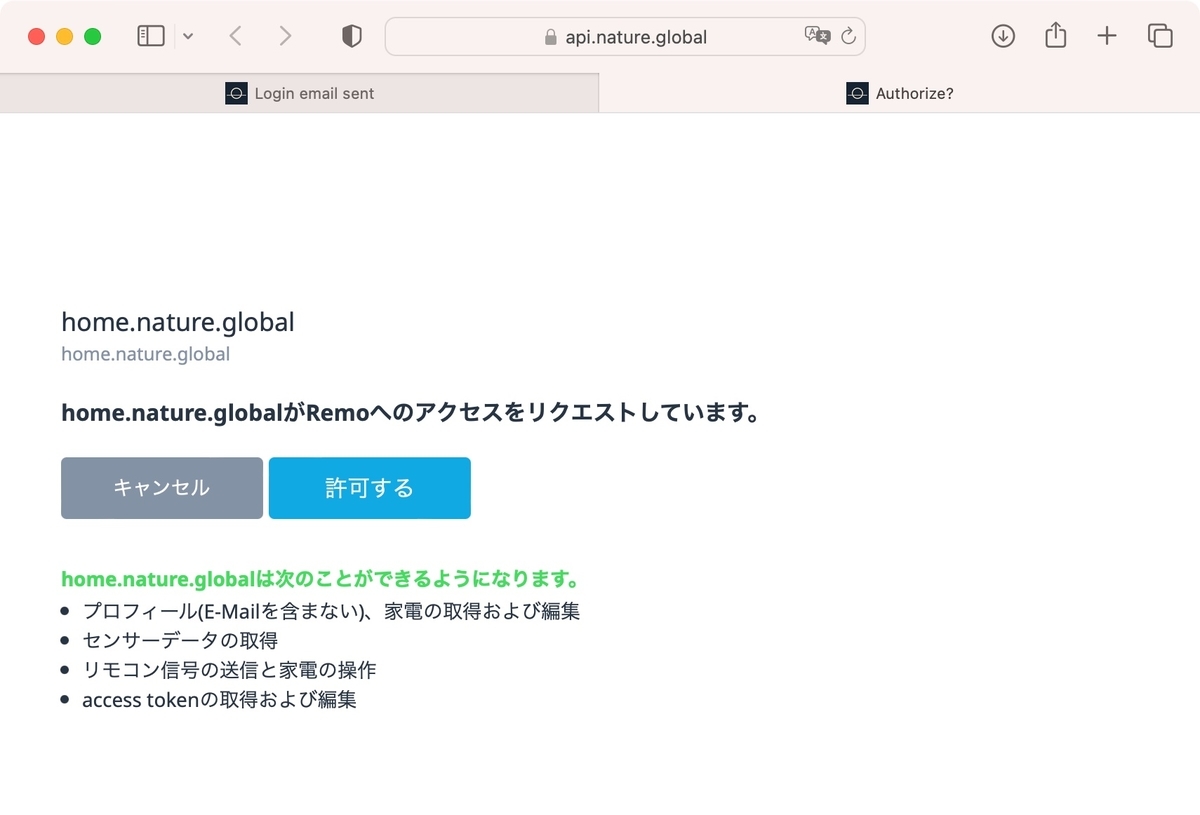The height and width of the screenshot is (815, 1200).
Task: Show the tab overview
Action: point(1160,37)
